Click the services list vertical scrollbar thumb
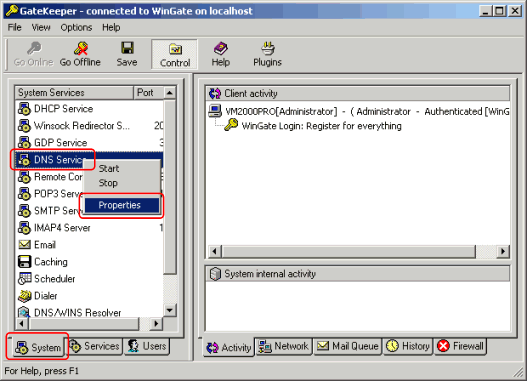 pos(170,187)
